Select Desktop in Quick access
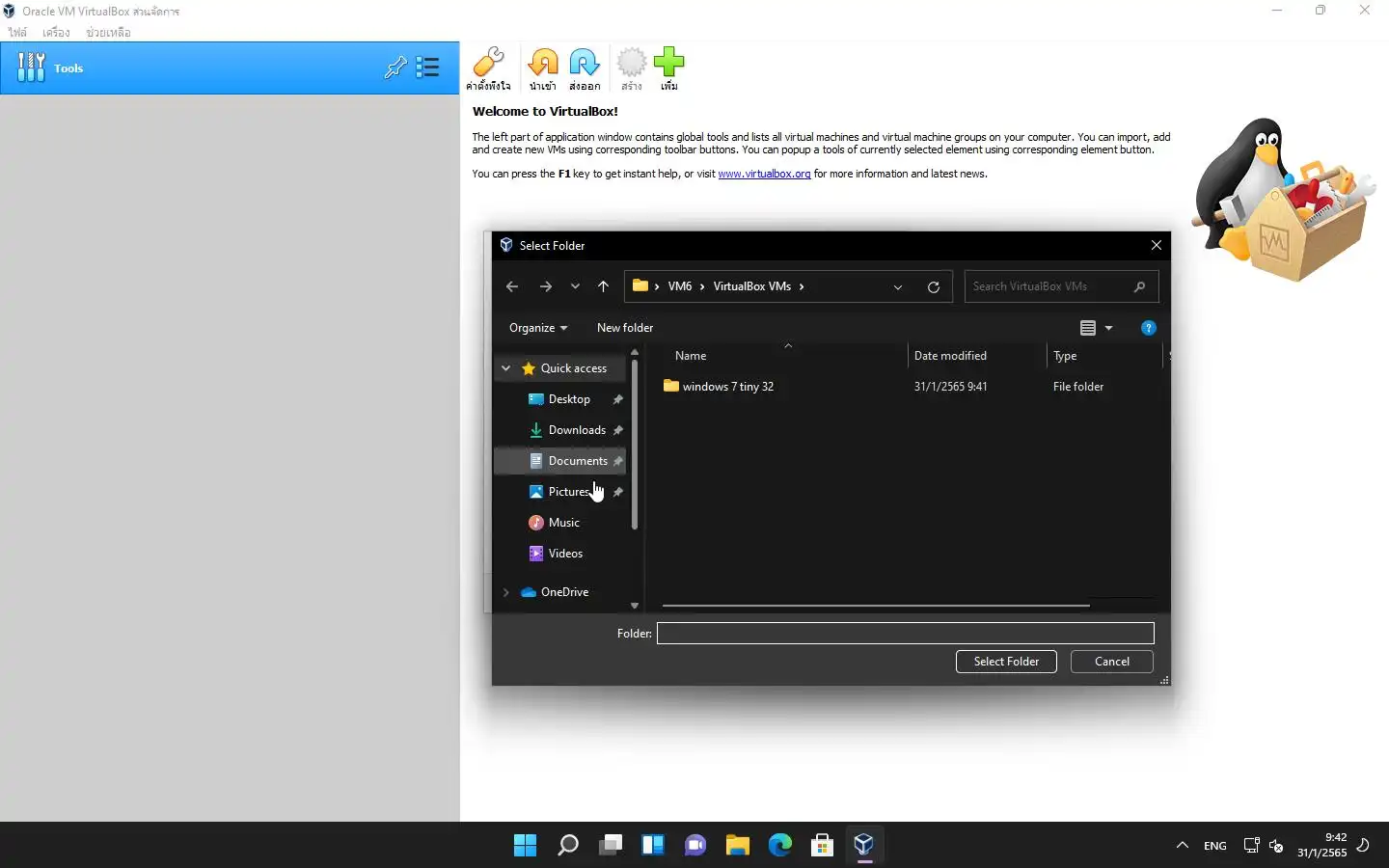 coord(569,399)
